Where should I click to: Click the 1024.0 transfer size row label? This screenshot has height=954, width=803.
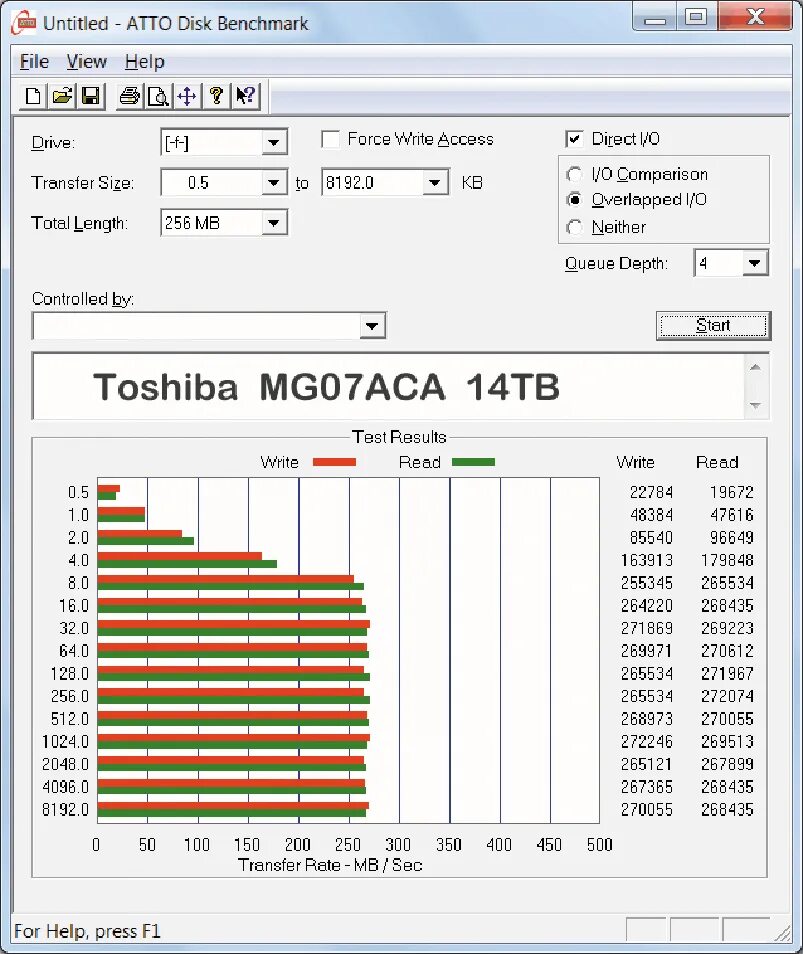click(x=65, y=742)
